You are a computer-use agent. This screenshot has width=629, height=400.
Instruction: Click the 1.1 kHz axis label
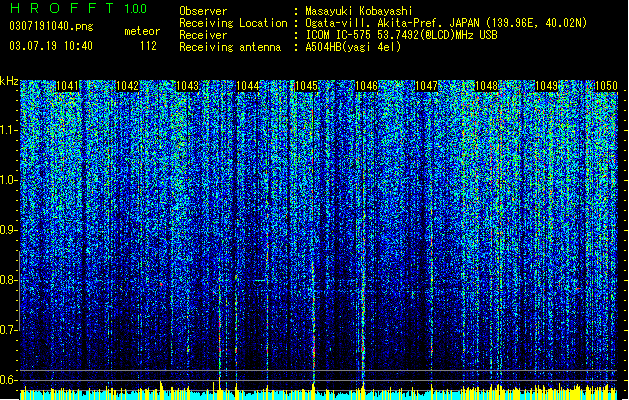pyautogui.click(x=9, y=130)
